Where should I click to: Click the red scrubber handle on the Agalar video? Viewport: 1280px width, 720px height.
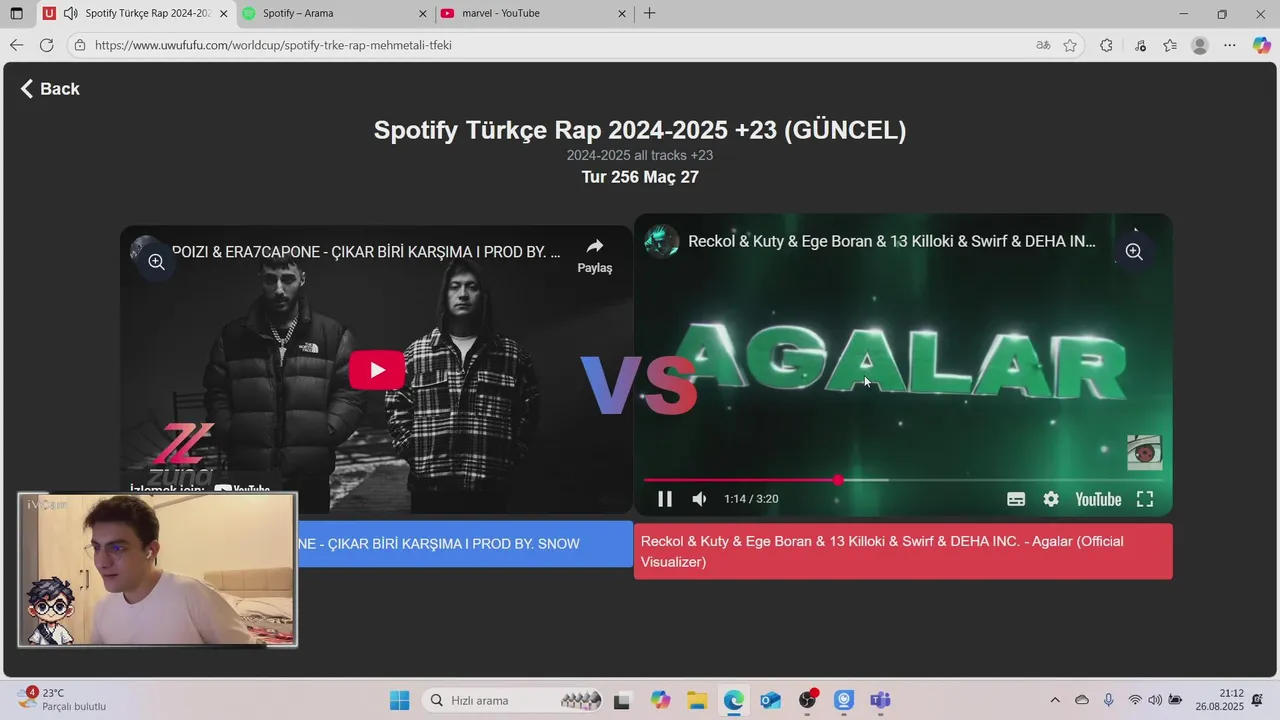838,480
